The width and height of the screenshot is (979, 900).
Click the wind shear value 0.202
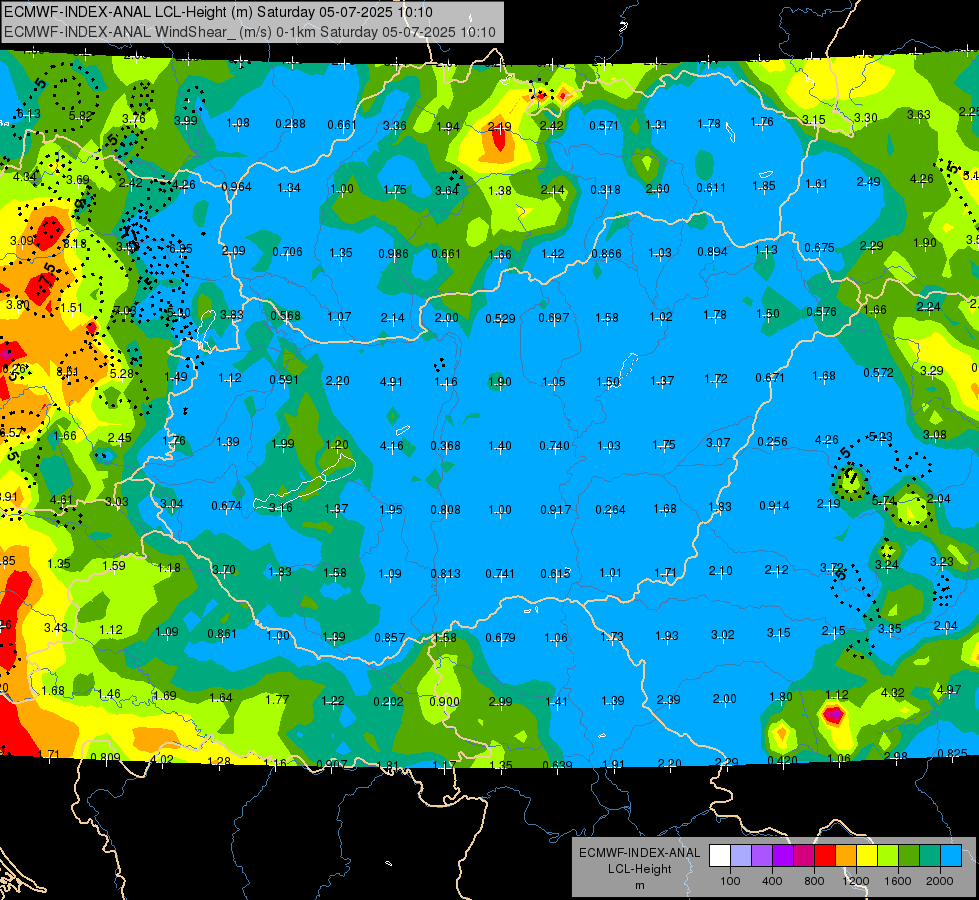(x=388, y=702)
